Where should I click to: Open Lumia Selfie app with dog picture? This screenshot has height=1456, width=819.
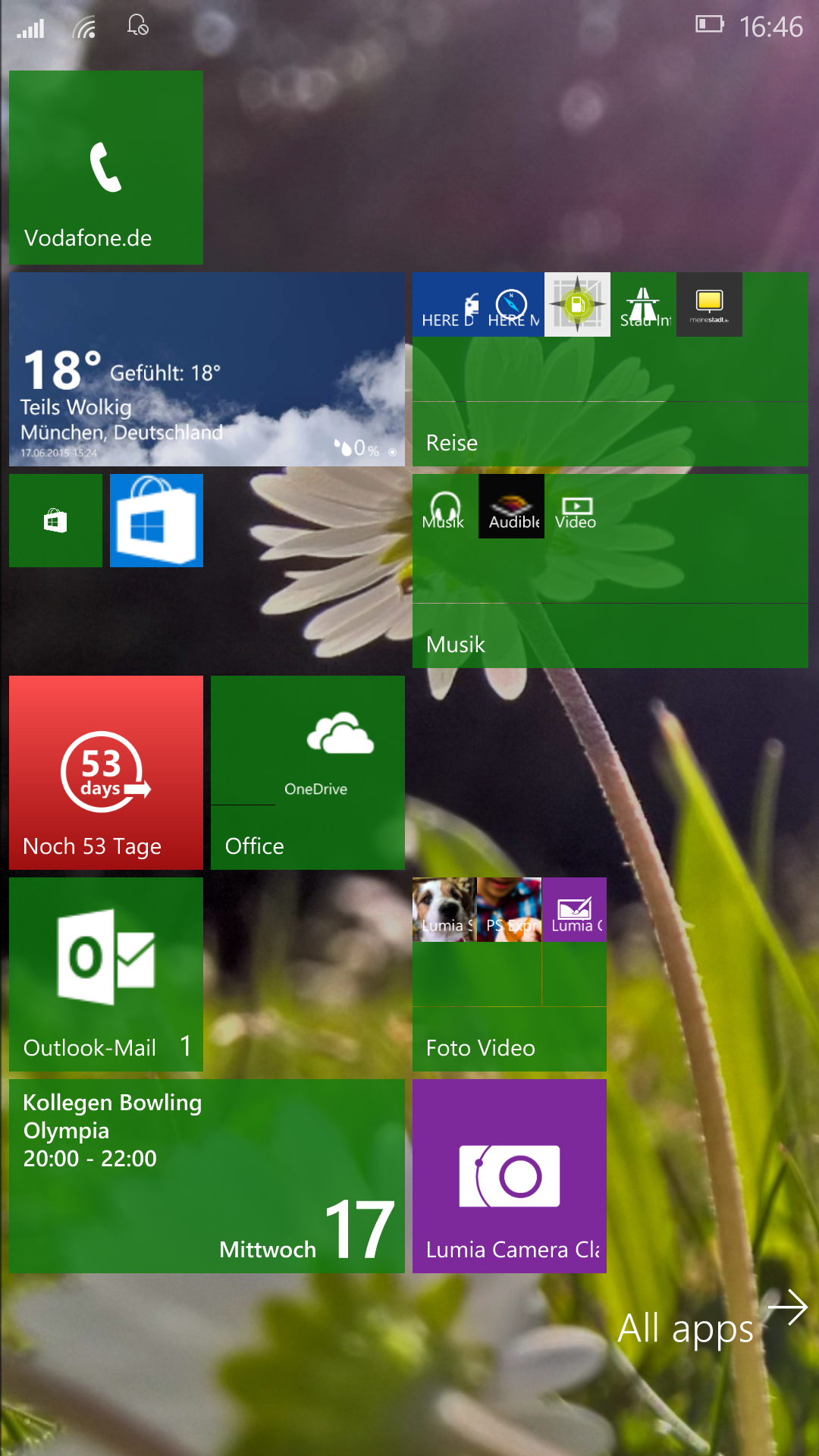point(444,909)
